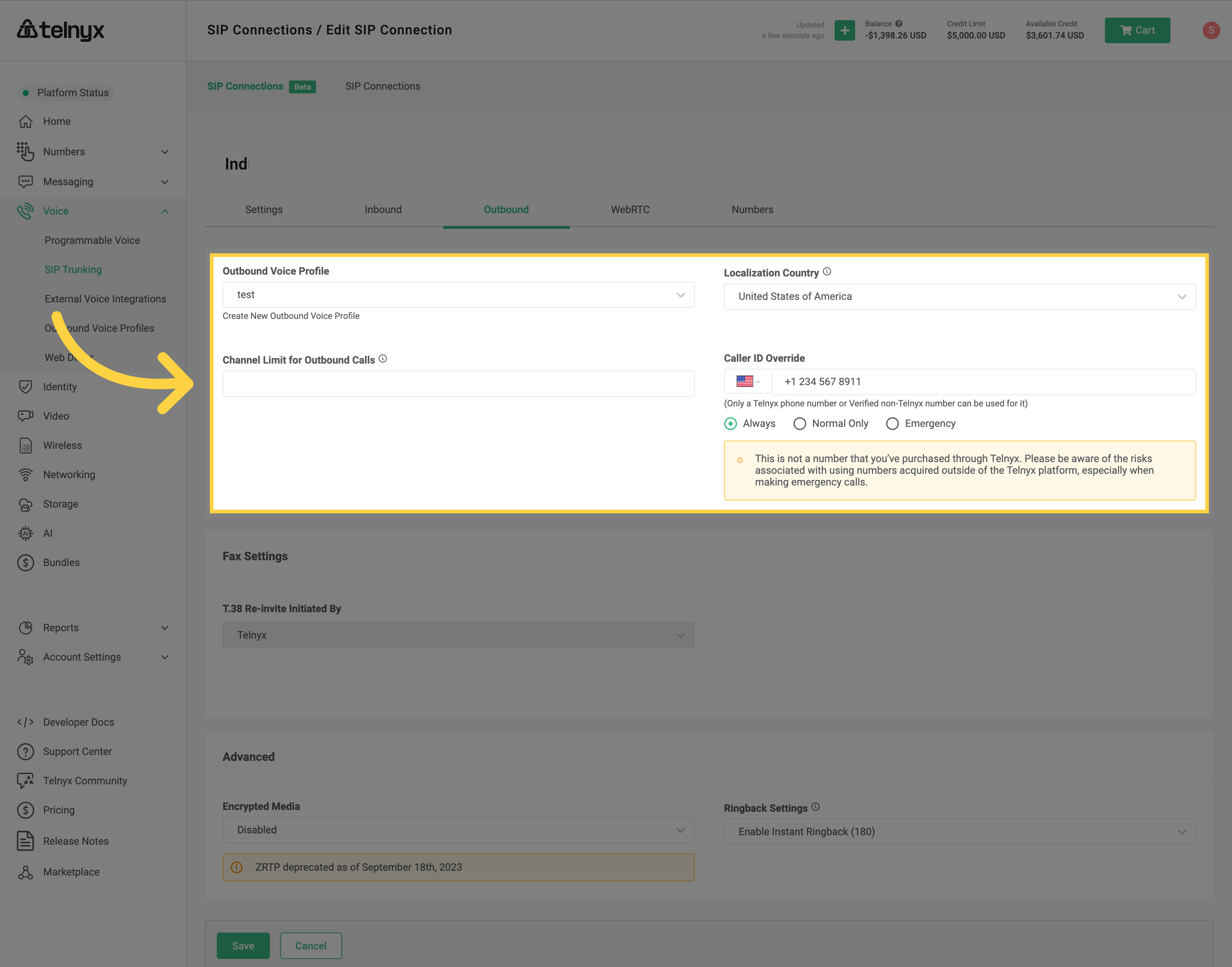
Task: Click the green plus add-funds icon
Action: pyautogui.click(x=844, y=30)
